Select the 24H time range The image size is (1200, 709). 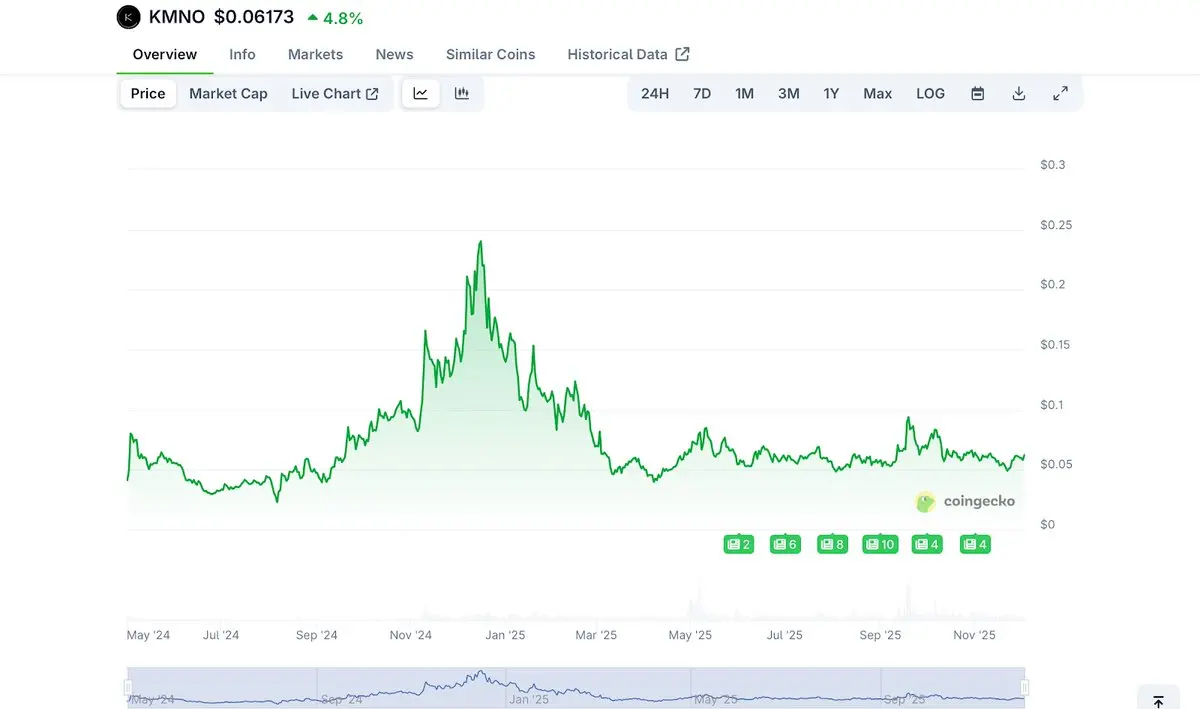pos(655,94)
